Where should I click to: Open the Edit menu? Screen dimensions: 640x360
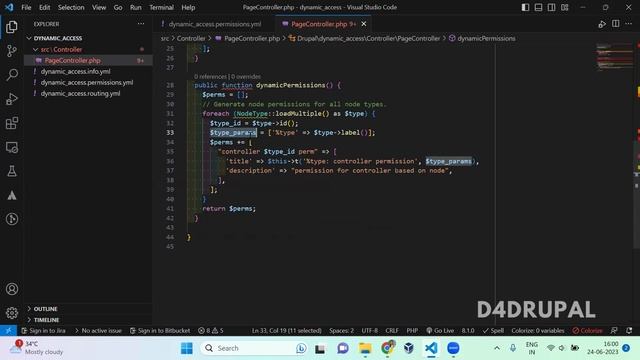point(44,7)
